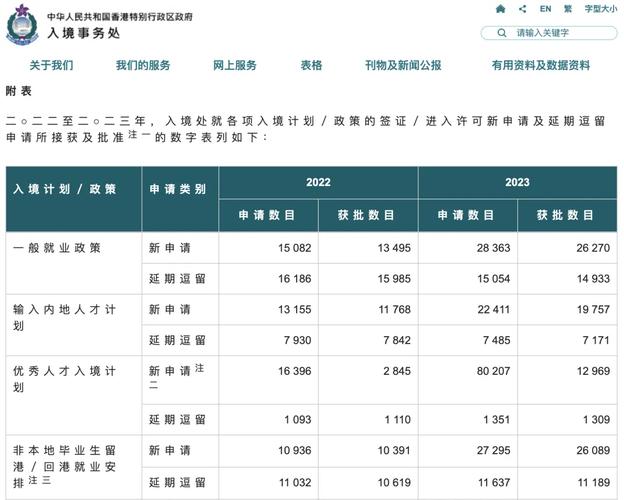Screen dimensions: 624x500
Task: Open the 关于我们 menu
Action: tap(51, 65)
